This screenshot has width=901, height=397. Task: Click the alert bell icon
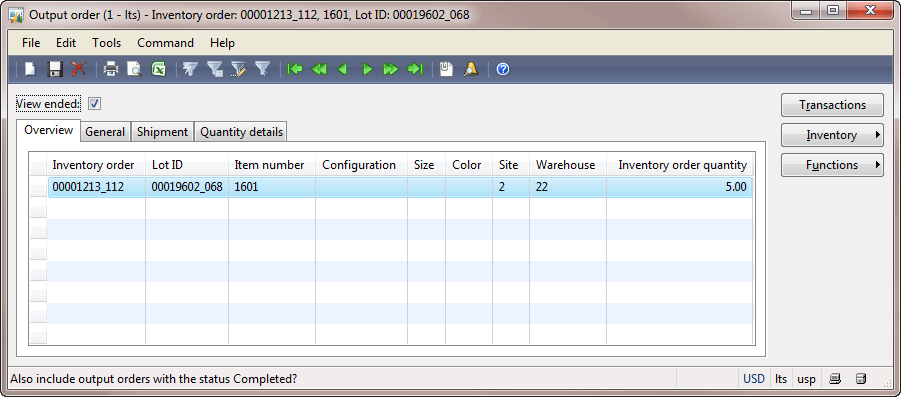pos(471,70)
